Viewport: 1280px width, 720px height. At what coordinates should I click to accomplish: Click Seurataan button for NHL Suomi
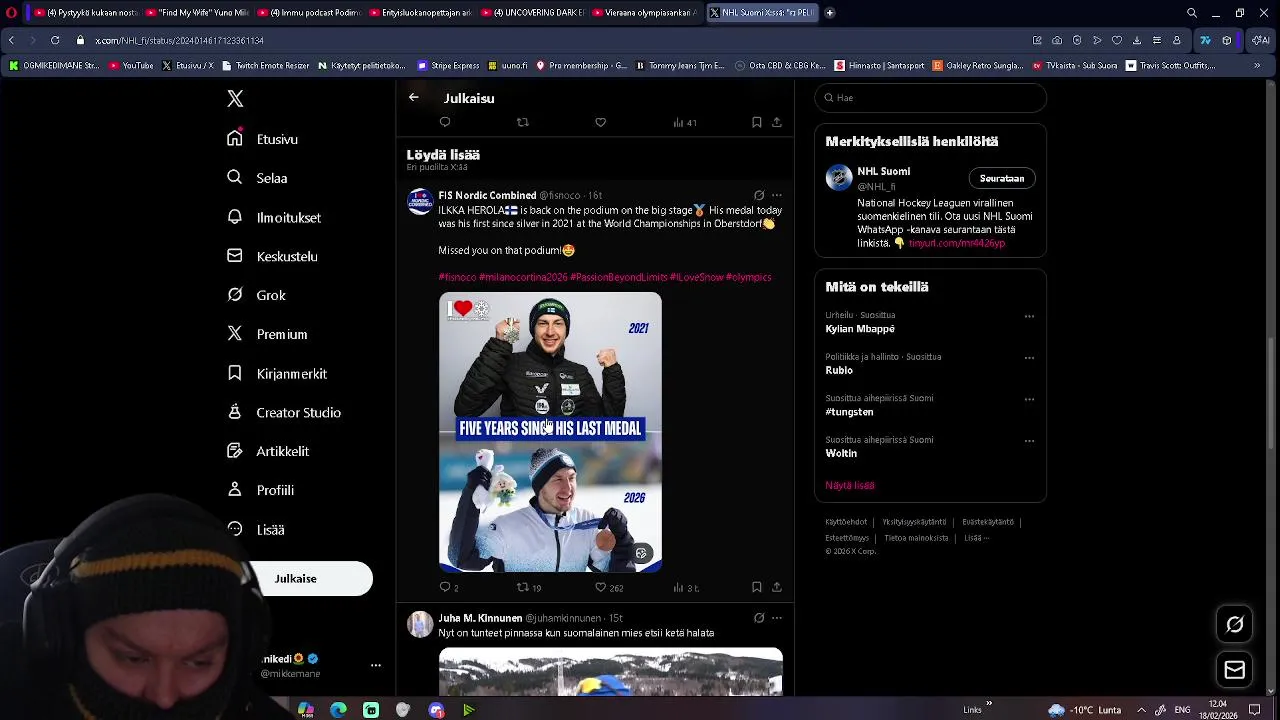tap(1002, 178)
